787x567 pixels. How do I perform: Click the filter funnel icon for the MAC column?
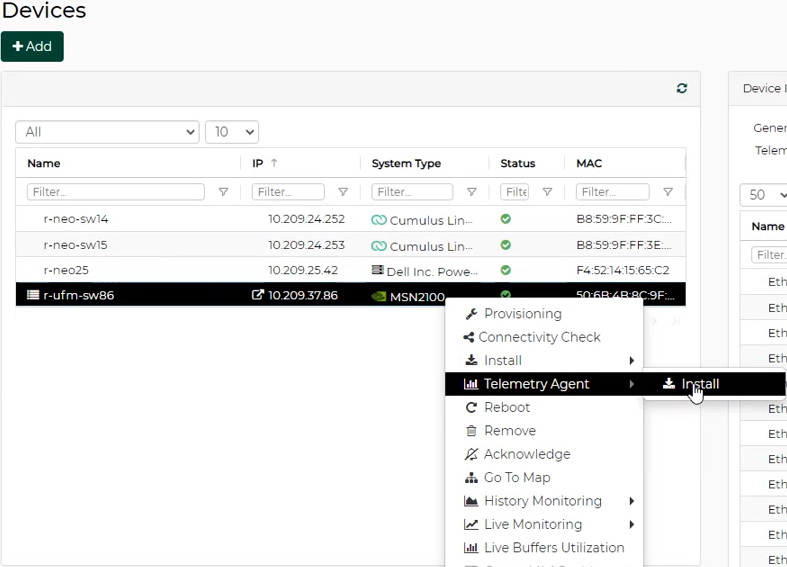click(668, 192)
